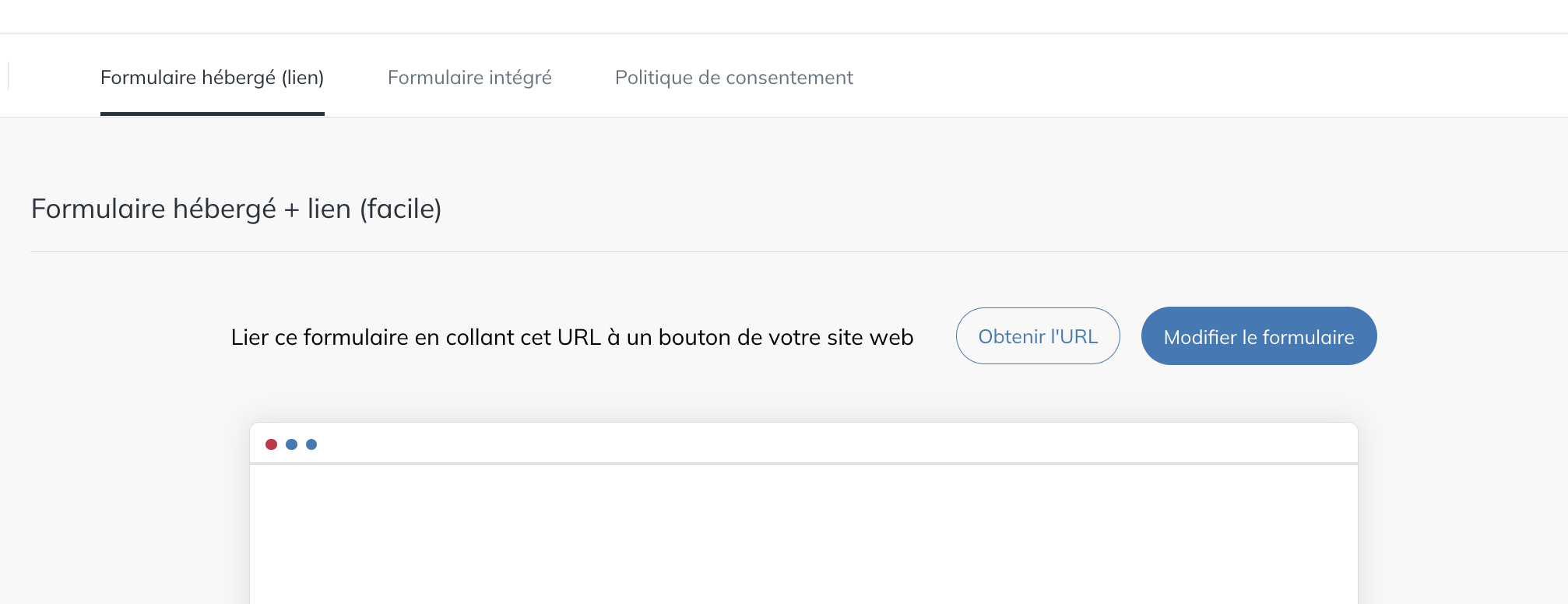1568x604 pixels.
Task: Open the Formulaire intégré tab
Action: coord(469,78)
